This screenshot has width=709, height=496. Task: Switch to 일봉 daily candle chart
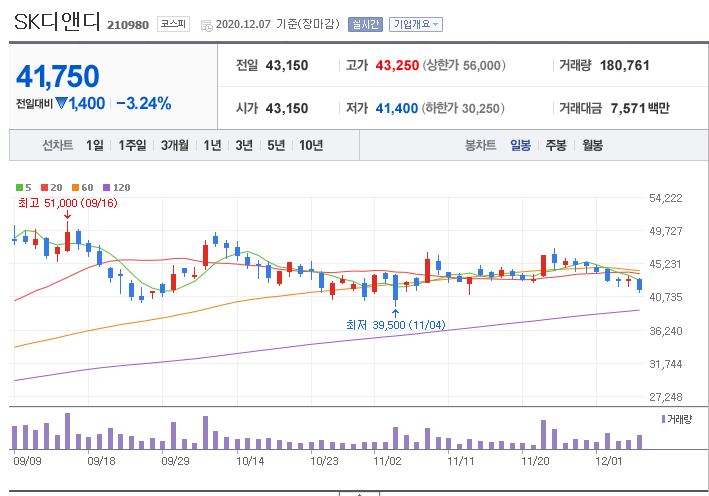[x=520, y=145]
